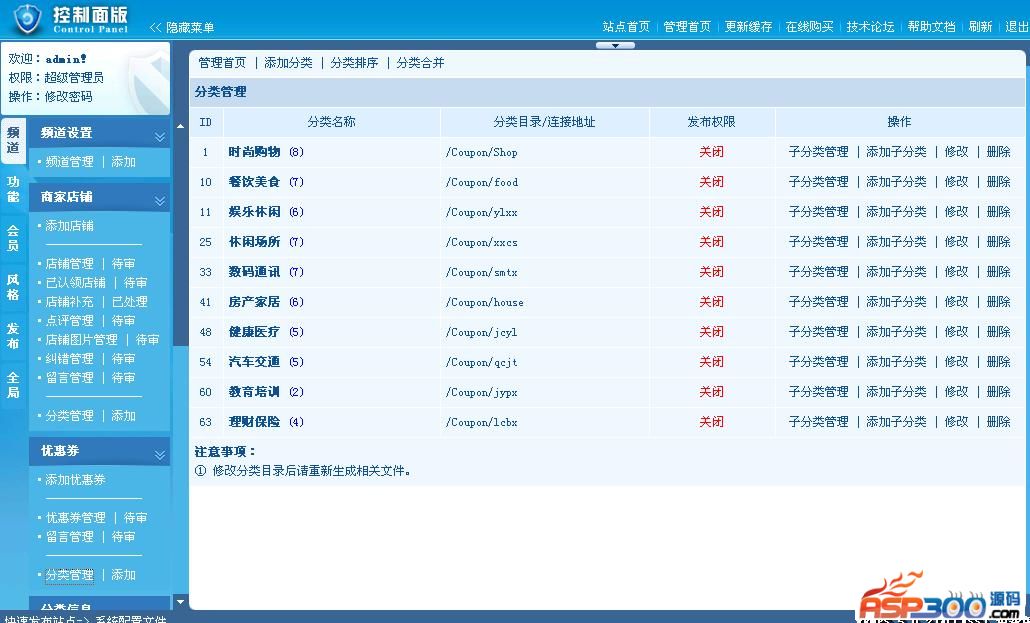Open the 分类排序 link
1030x623 pixels.
tap(354, 63)
